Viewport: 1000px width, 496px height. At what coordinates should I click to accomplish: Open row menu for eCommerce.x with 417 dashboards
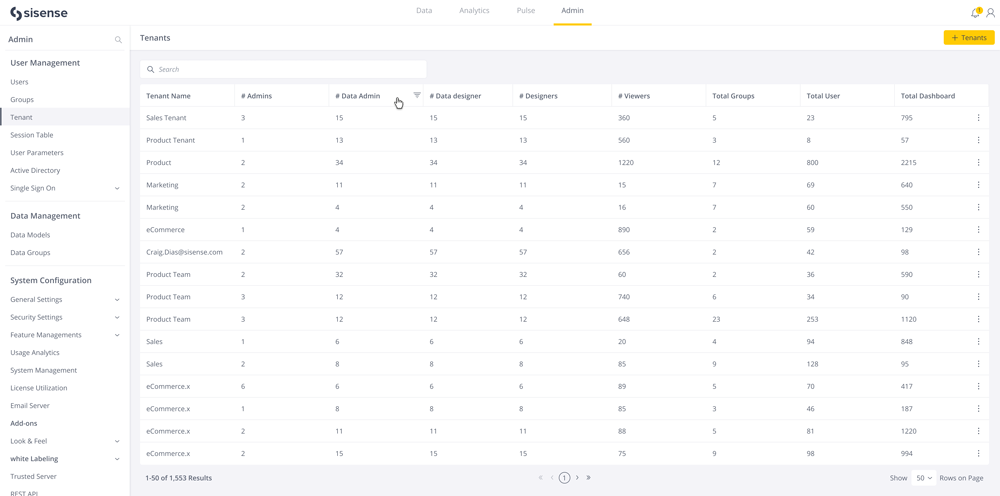pyautogui.click(x=978, y=386)
